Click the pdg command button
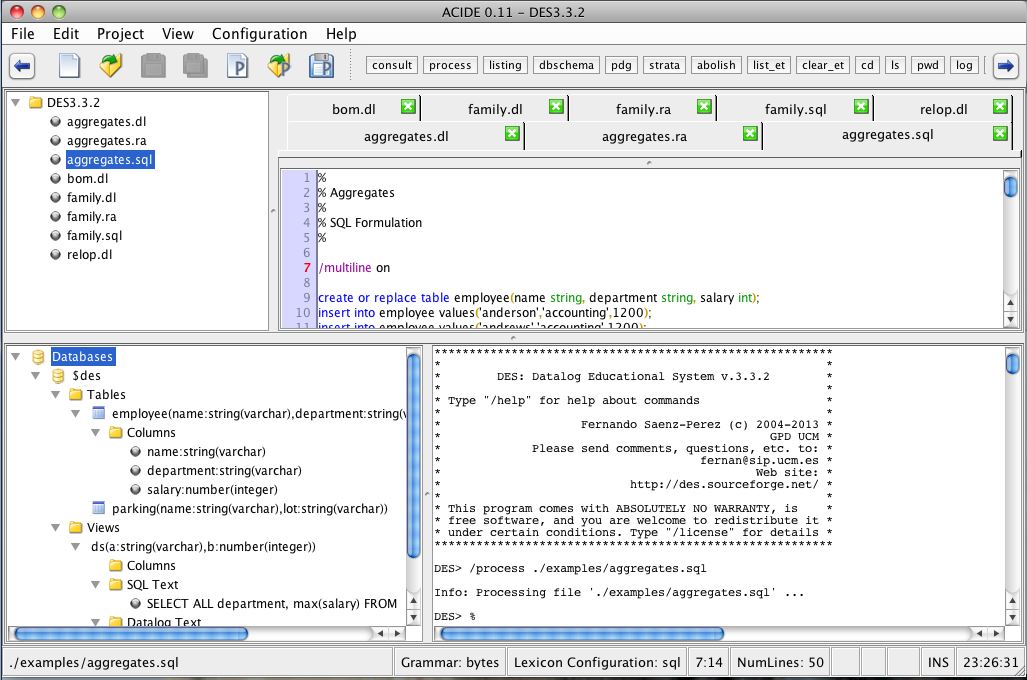Screen dimensions: 1027x680 [x=621, y=65]
